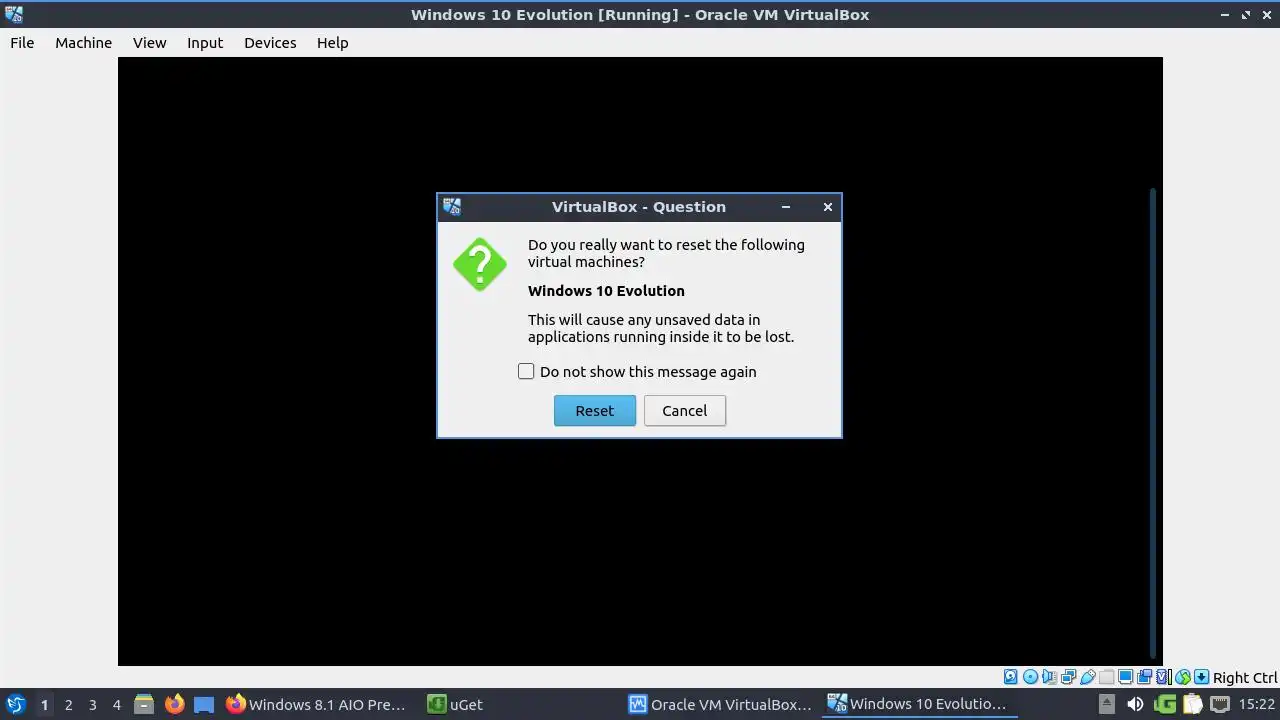1280x720 pixels.
Task: Launch the file manager from taskbar
Action: pos(144,704)
